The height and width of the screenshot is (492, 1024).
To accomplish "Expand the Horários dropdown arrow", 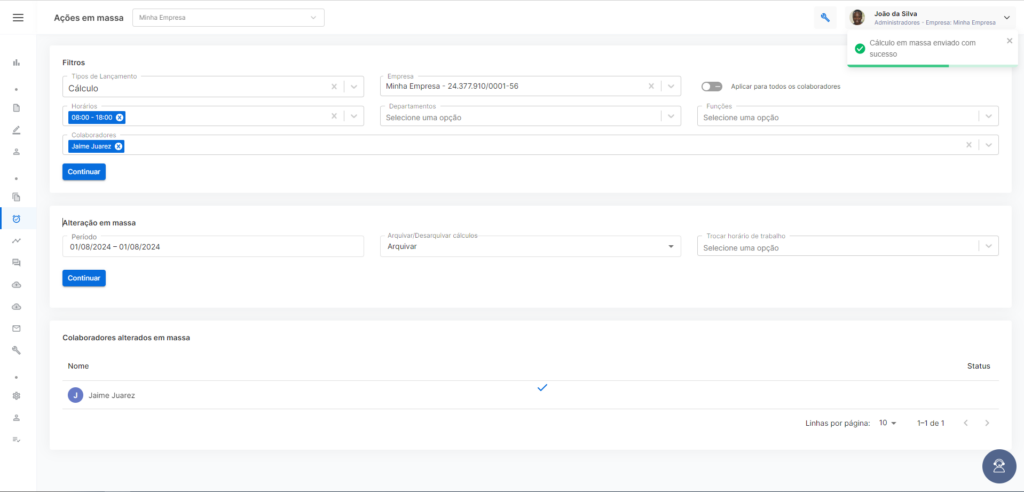I will click(353, 116).
